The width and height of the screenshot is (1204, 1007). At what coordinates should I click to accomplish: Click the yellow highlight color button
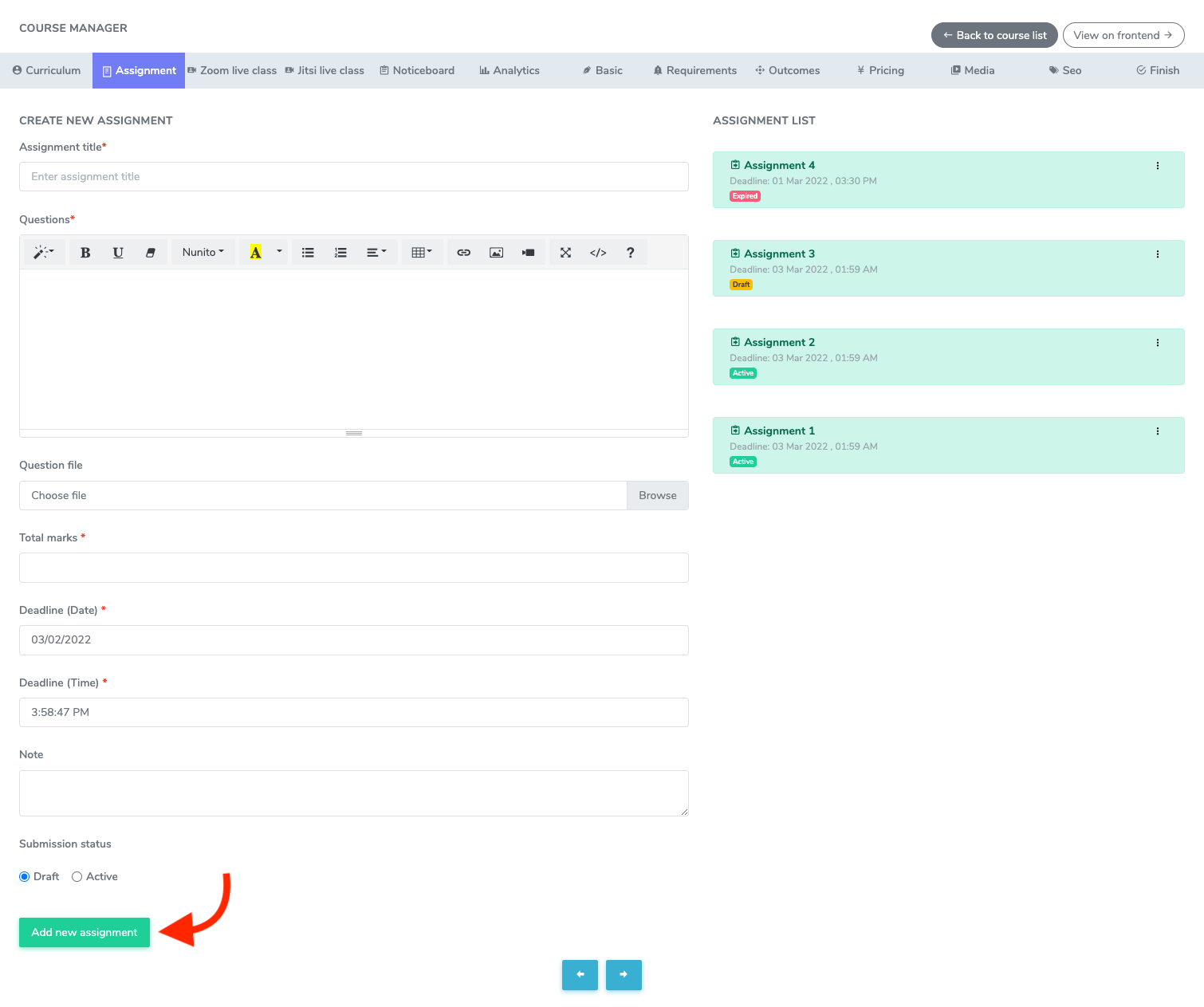click(x=255, y=253)
